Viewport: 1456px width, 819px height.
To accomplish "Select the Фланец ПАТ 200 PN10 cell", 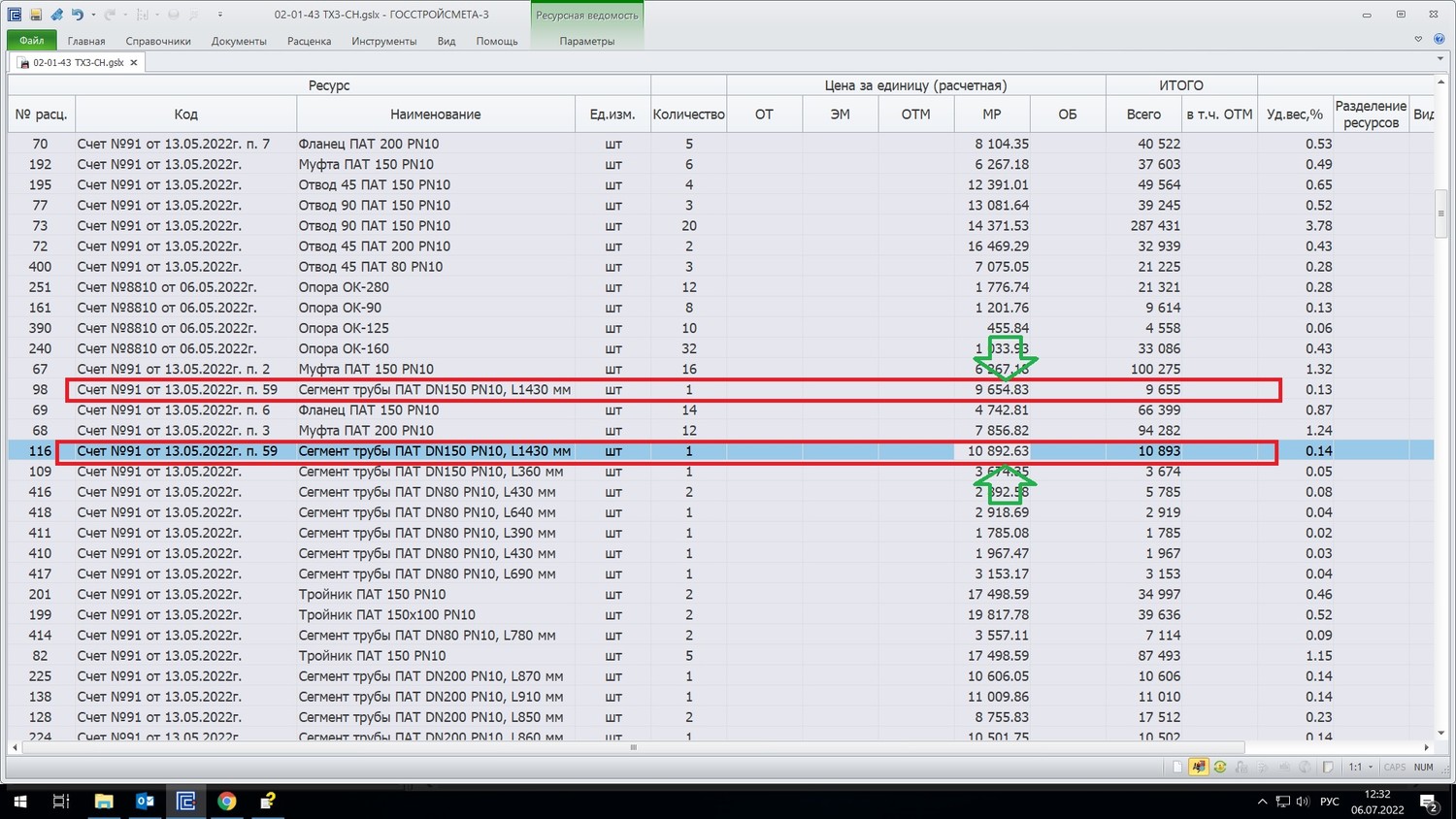I will click(x=436, y=144).
